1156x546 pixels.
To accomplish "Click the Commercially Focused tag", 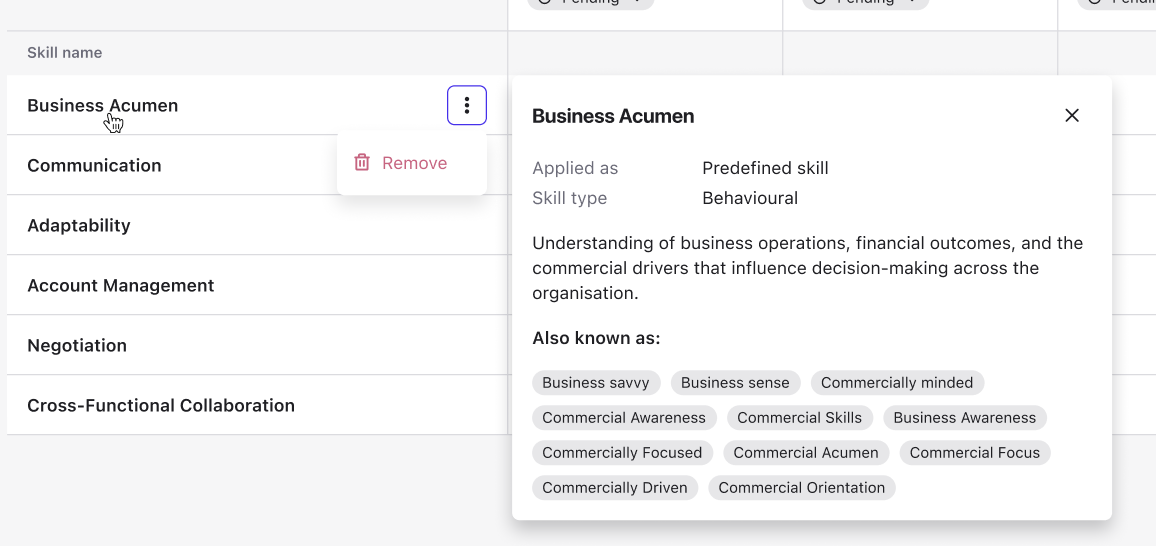I will [622, 452].
